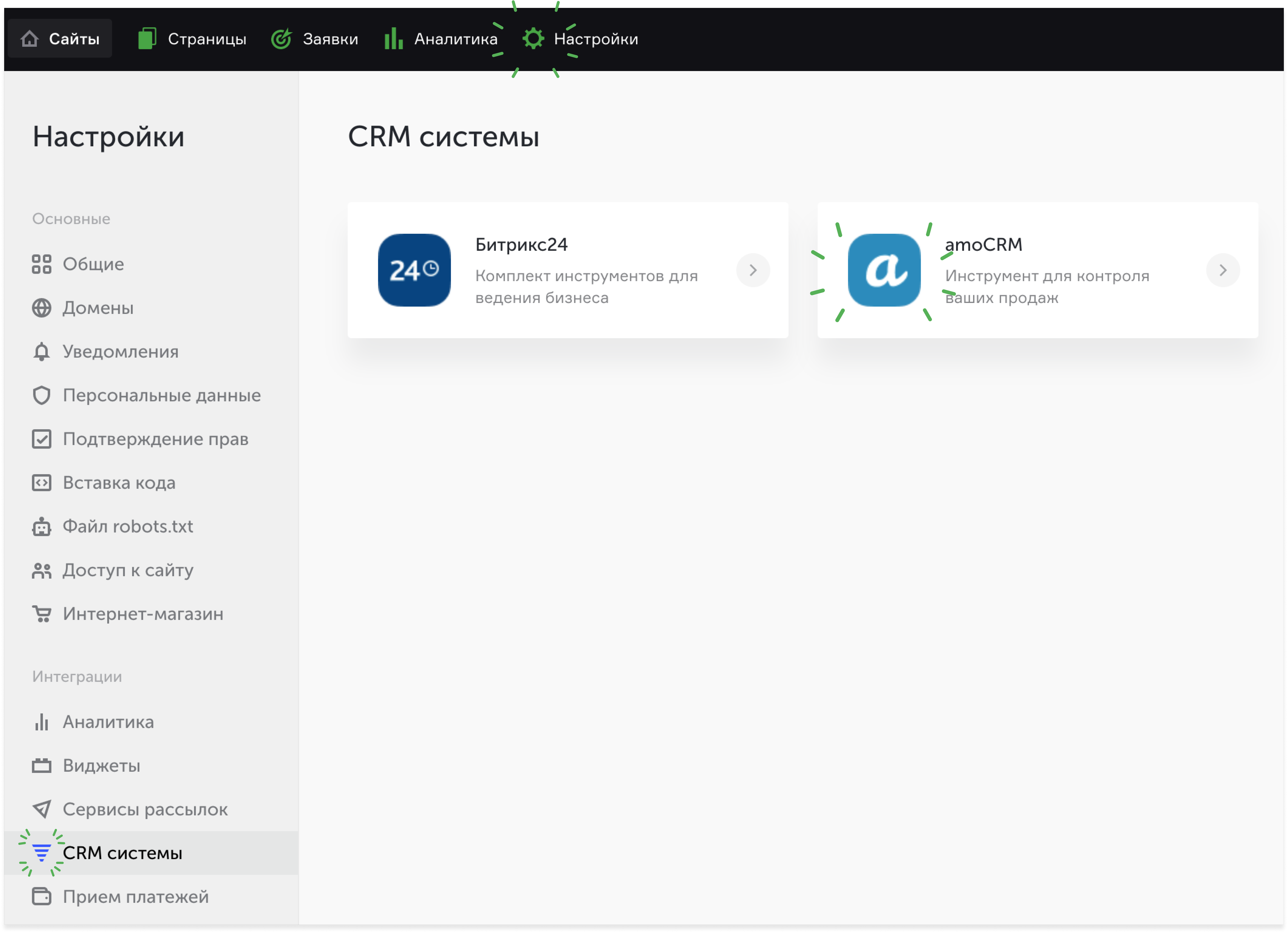The image size is (1288, 933).
Task: Click the home icon next to Сайты
Action: point(30,39)
